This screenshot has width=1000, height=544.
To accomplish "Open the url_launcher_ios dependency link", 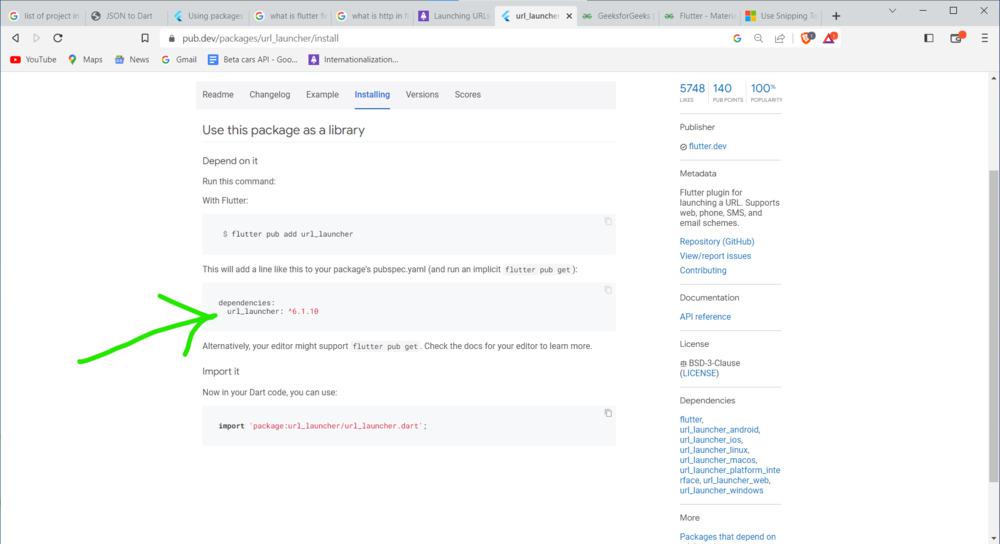I will pos(710,440).
